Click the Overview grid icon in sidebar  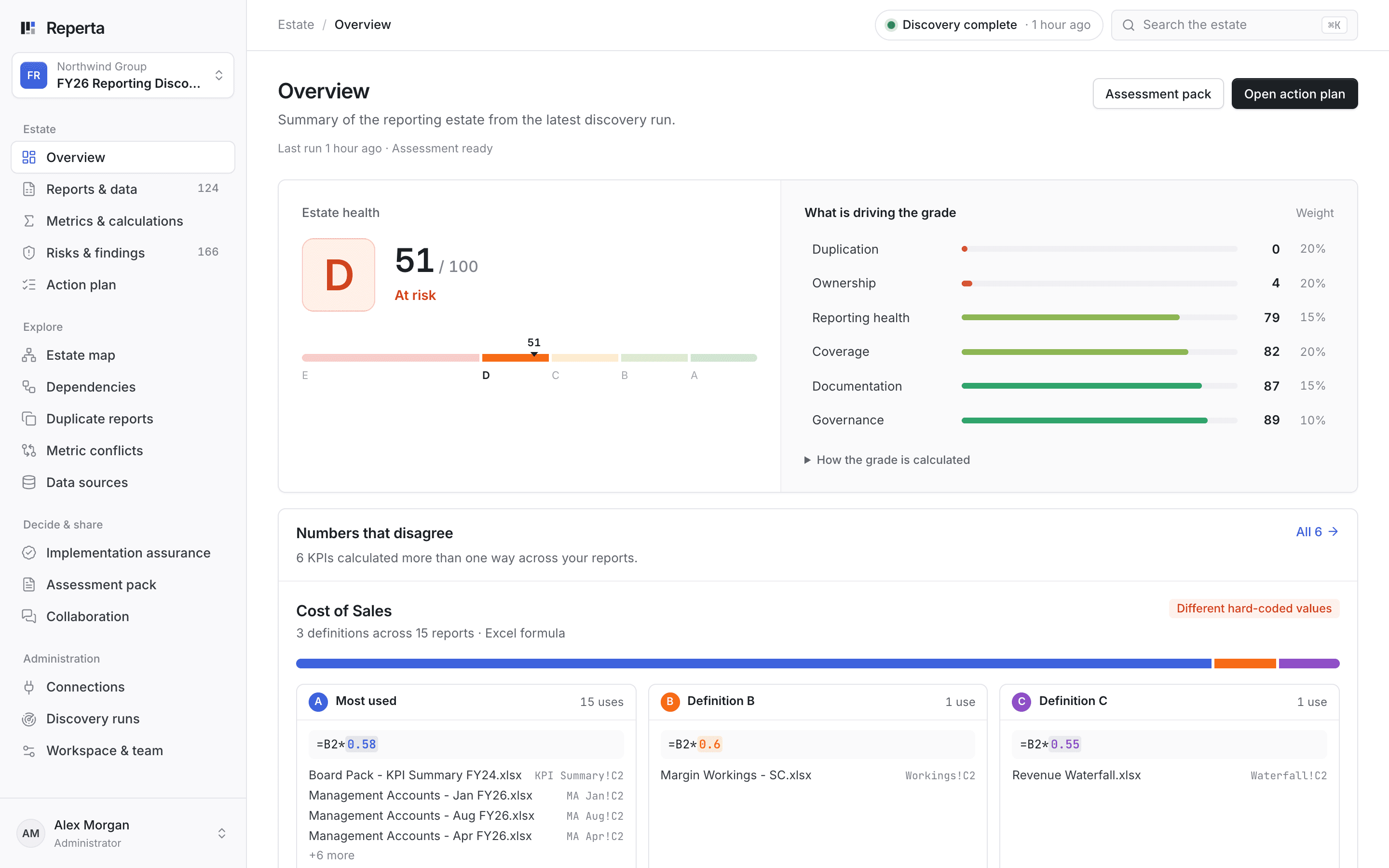tap(29, 157)
